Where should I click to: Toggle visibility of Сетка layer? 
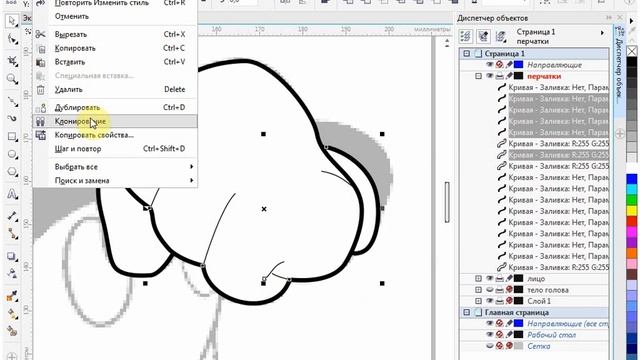pos(490,346)
